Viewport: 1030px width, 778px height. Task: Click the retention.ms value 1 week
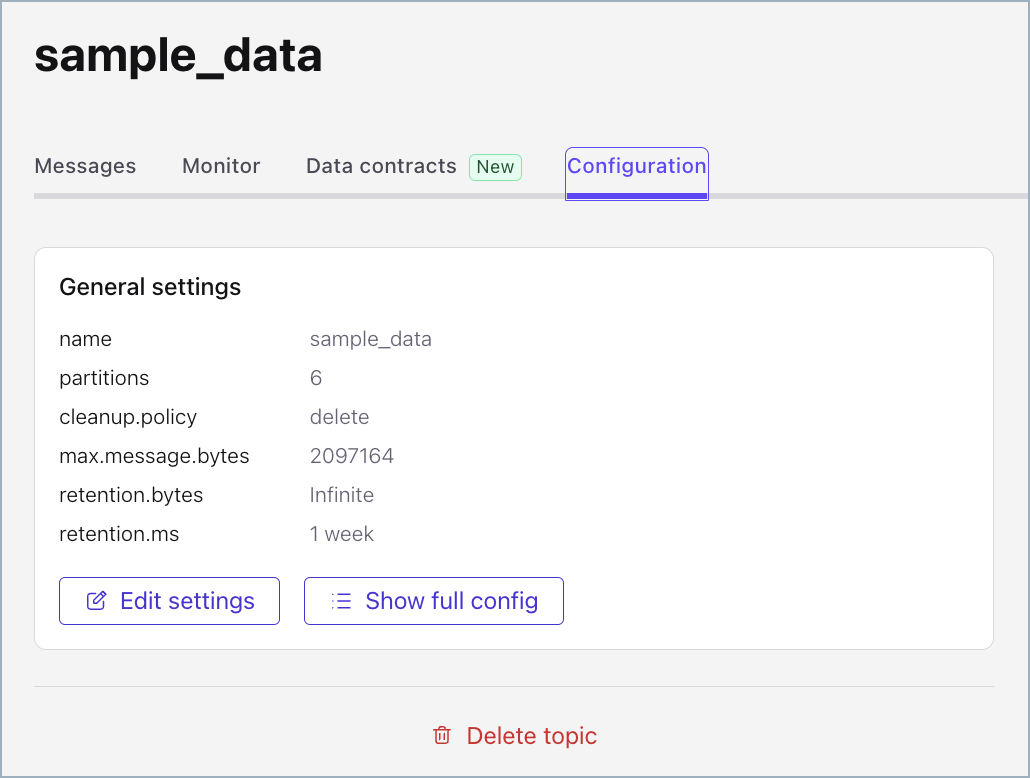tap(342, 534)
